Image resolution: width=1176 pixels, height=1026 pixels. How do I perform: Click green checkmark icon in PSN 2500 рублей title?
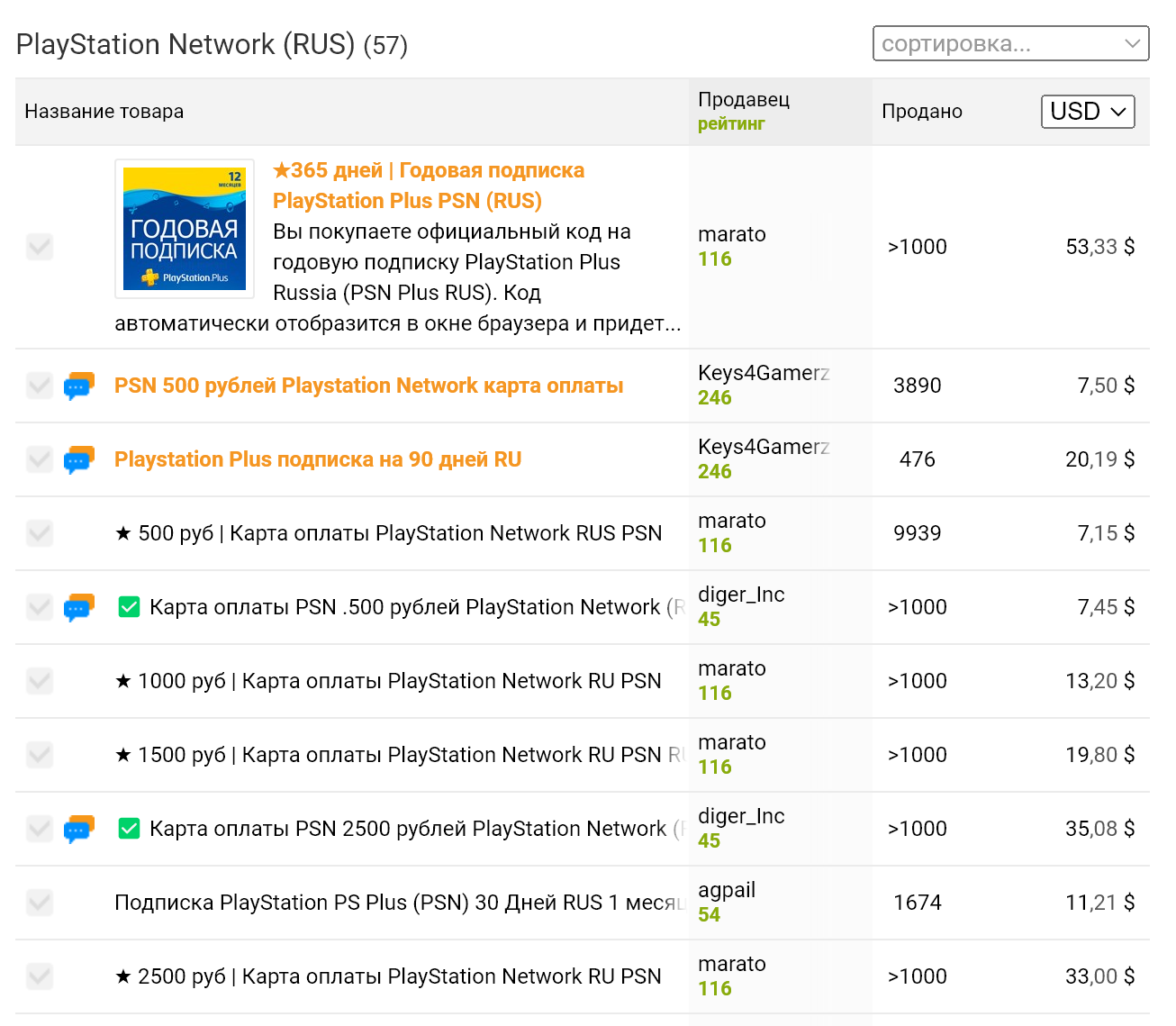(x=129, y=829)
